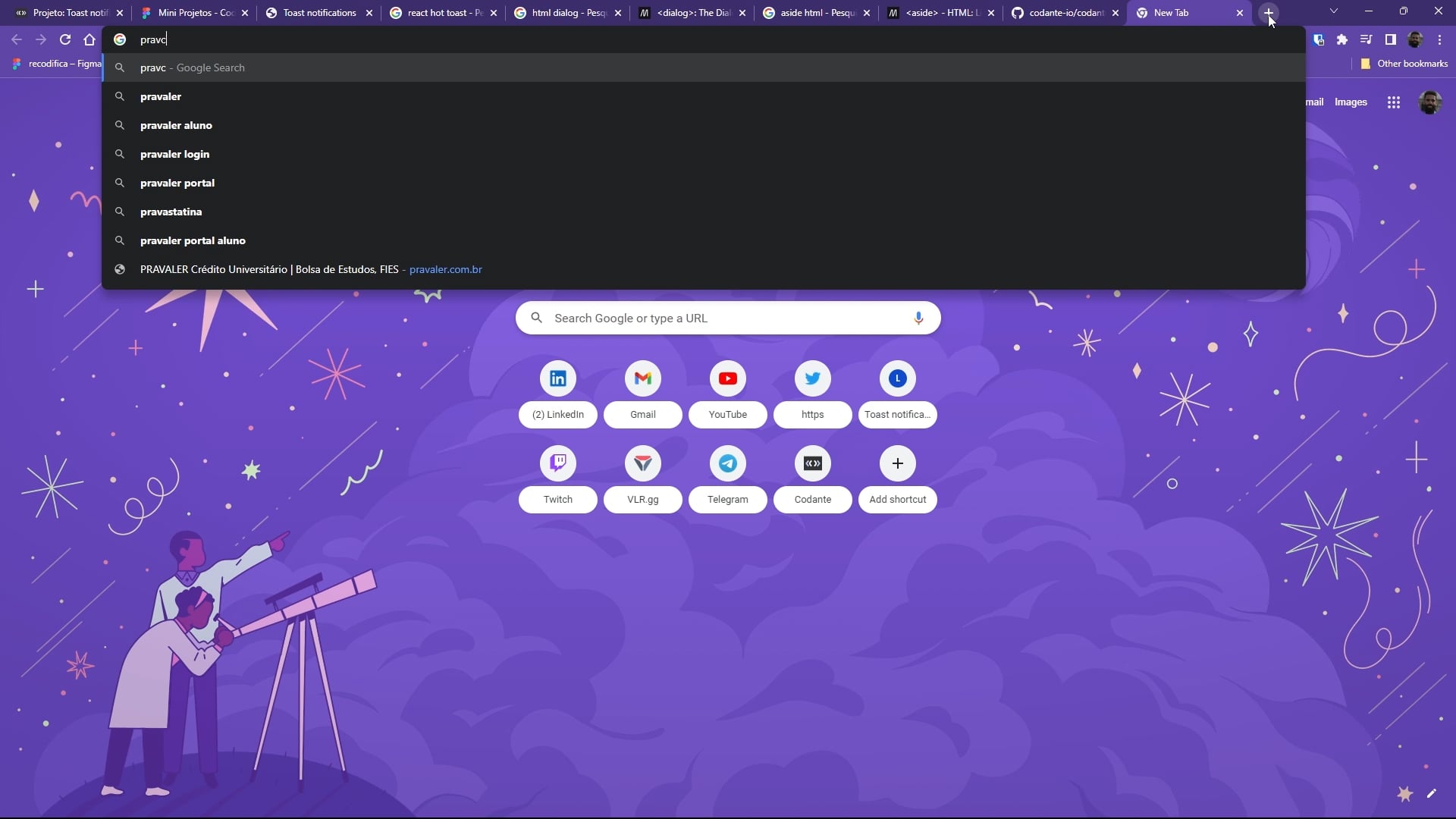Open the YouTube shortcut
Viewport: 1456px width, 819px height.
coord(727,378)
